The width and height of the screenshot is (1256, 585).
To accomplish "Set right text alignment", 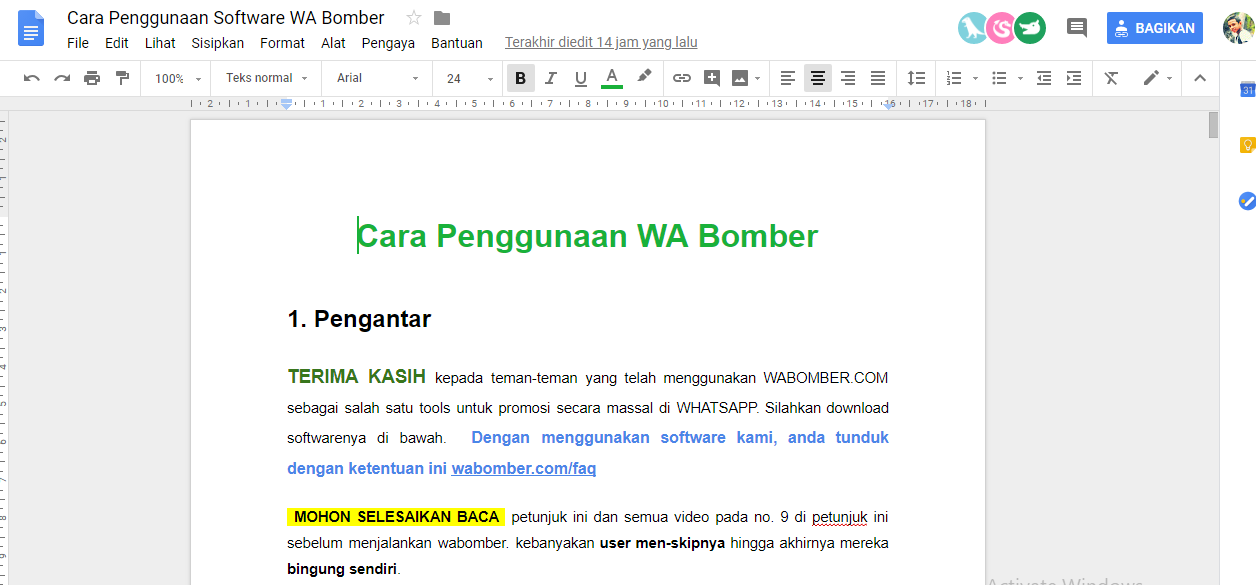I will (848, 78).
